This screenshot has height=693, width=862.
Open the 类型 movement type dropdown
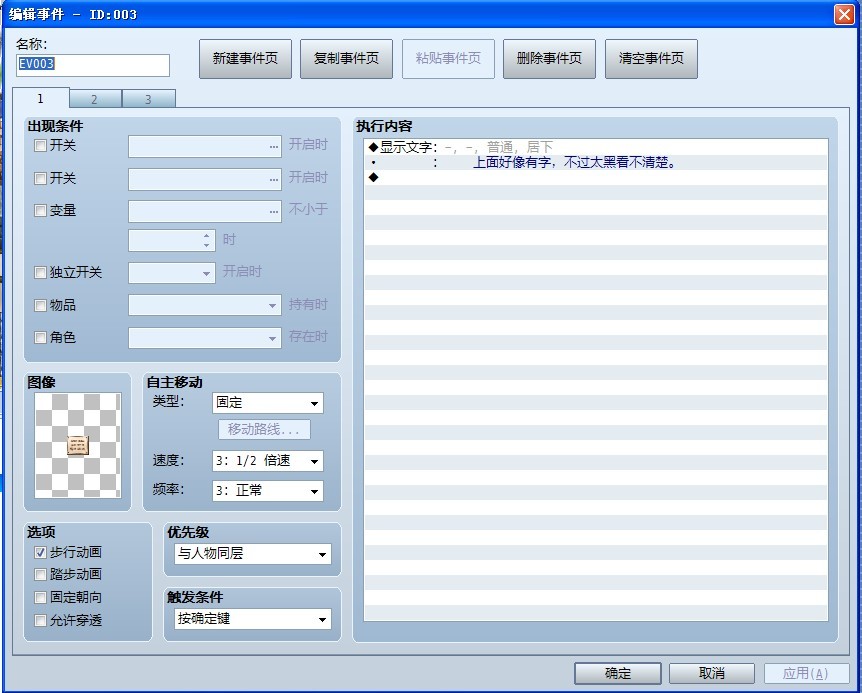click(x=268, y=403)
